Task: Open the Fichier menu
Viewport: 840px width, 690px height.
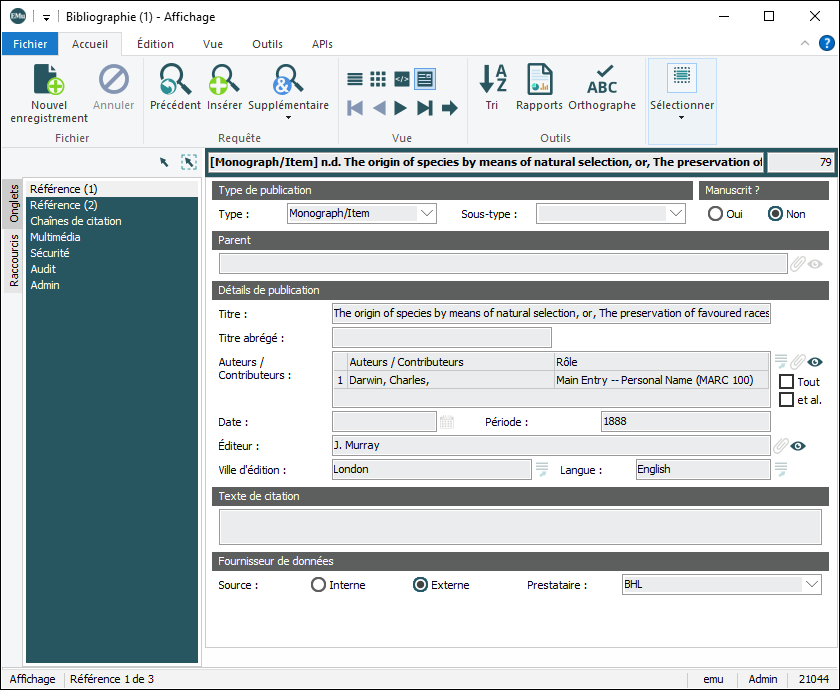Action: click(30, 44)
